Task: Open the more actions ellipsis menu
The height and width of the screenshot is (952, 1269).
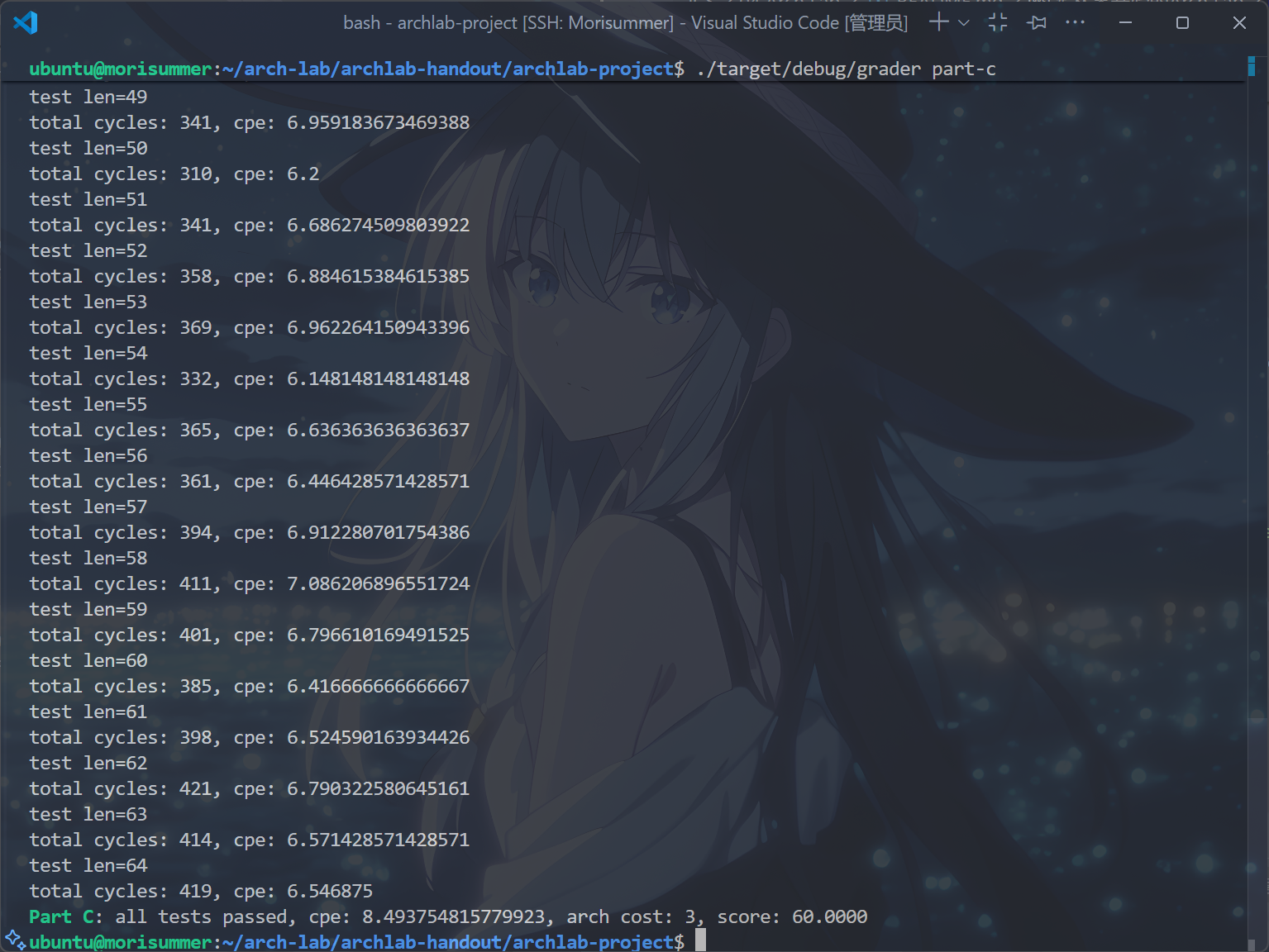Action: (x=1075, y=22)
